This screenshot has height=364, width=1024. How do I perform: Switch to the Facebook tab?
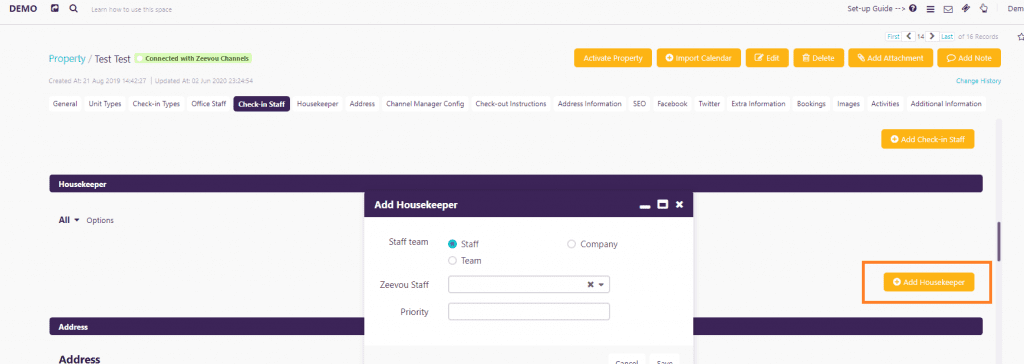coord(672,104)
